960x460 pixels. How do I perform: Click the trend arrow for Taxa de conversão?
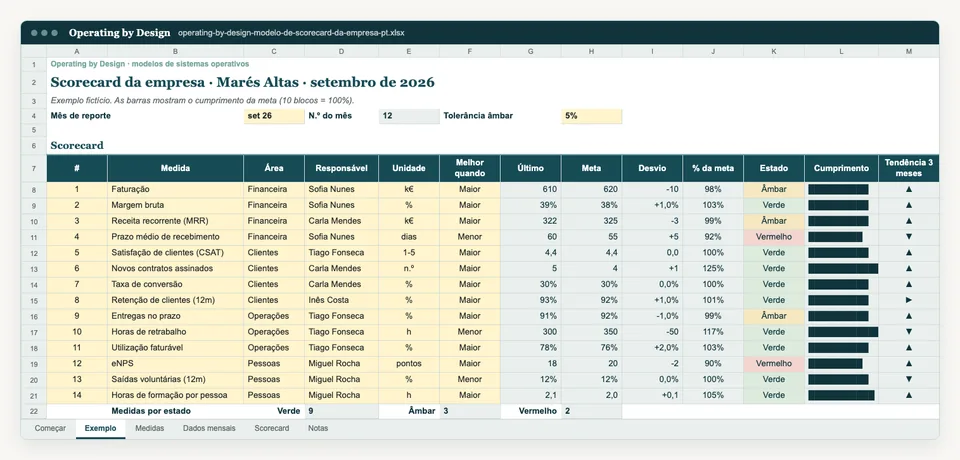click(x=909, y=284)
